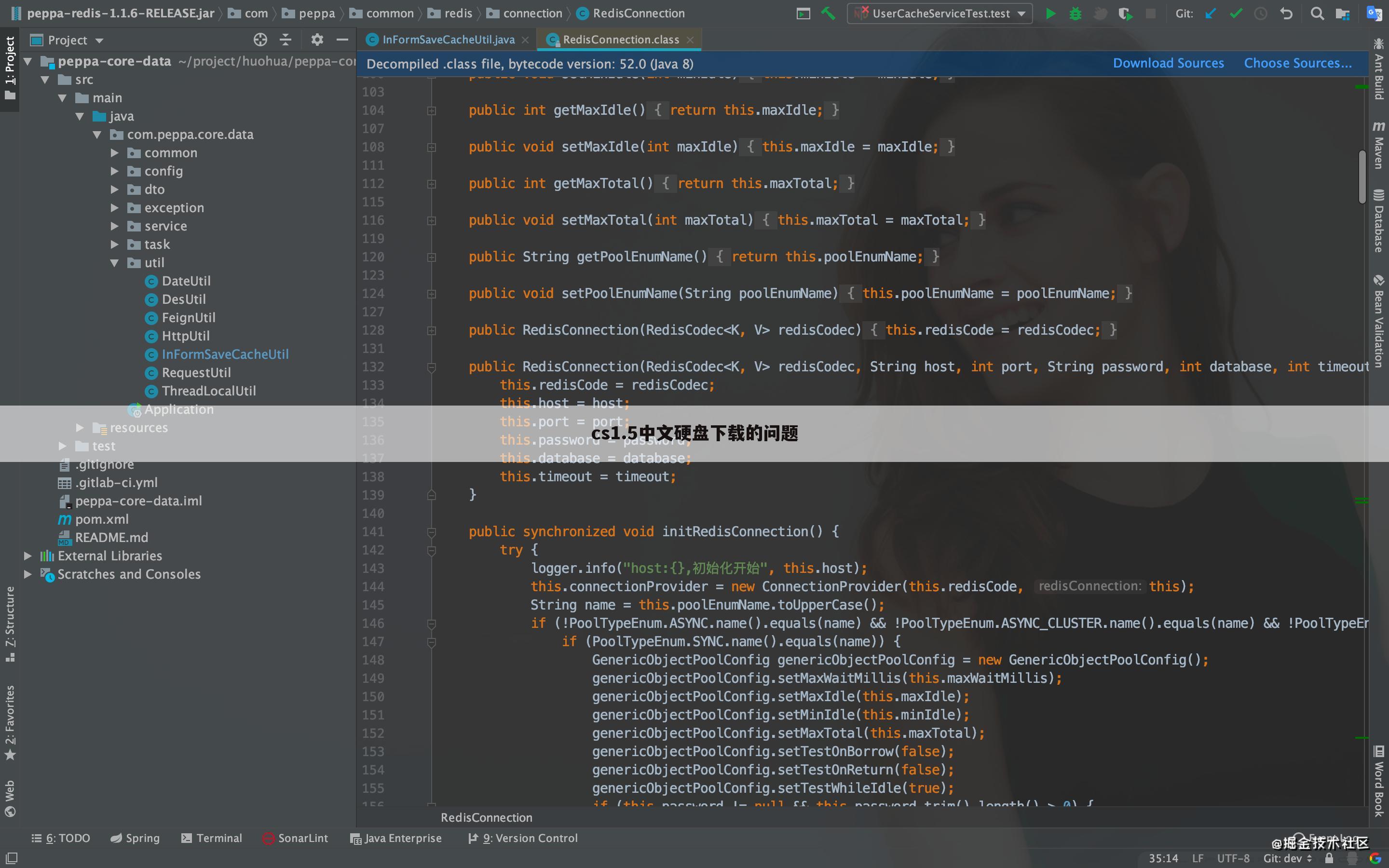
Task: Open the Google Translate plugin icon
Action: [1374, 13]
